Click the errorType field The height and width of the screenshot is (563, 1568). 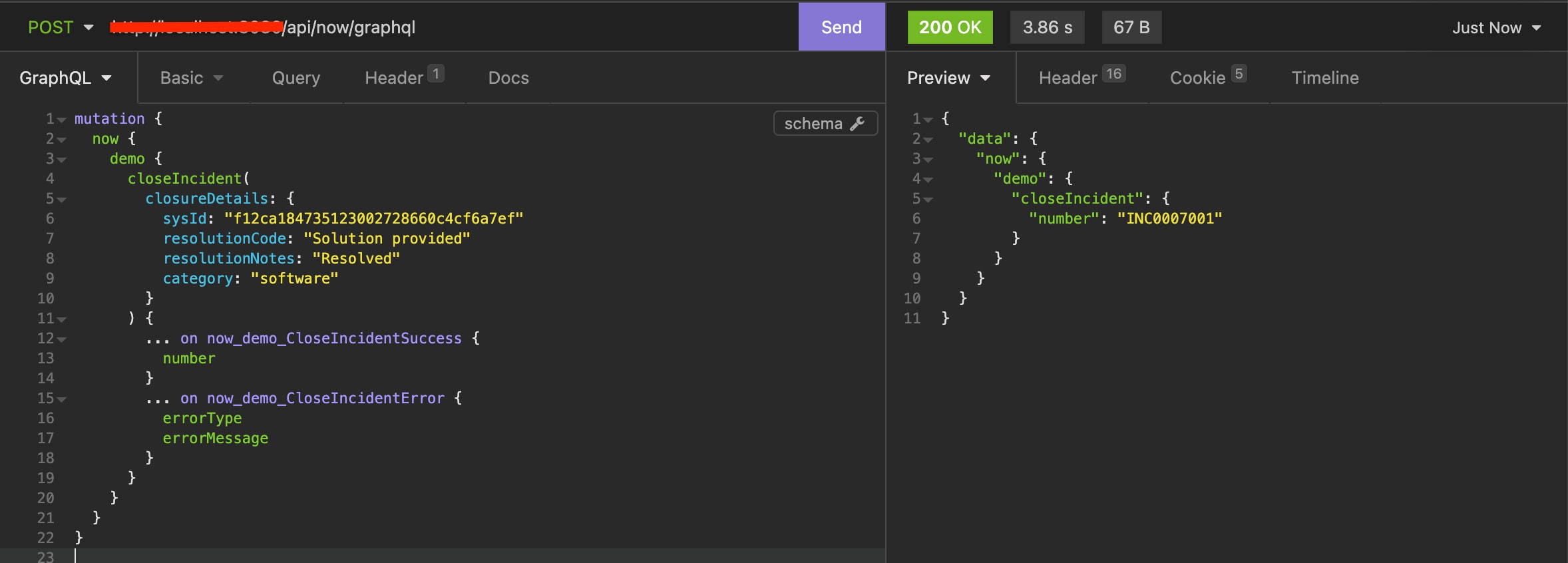tap(202, 418)
